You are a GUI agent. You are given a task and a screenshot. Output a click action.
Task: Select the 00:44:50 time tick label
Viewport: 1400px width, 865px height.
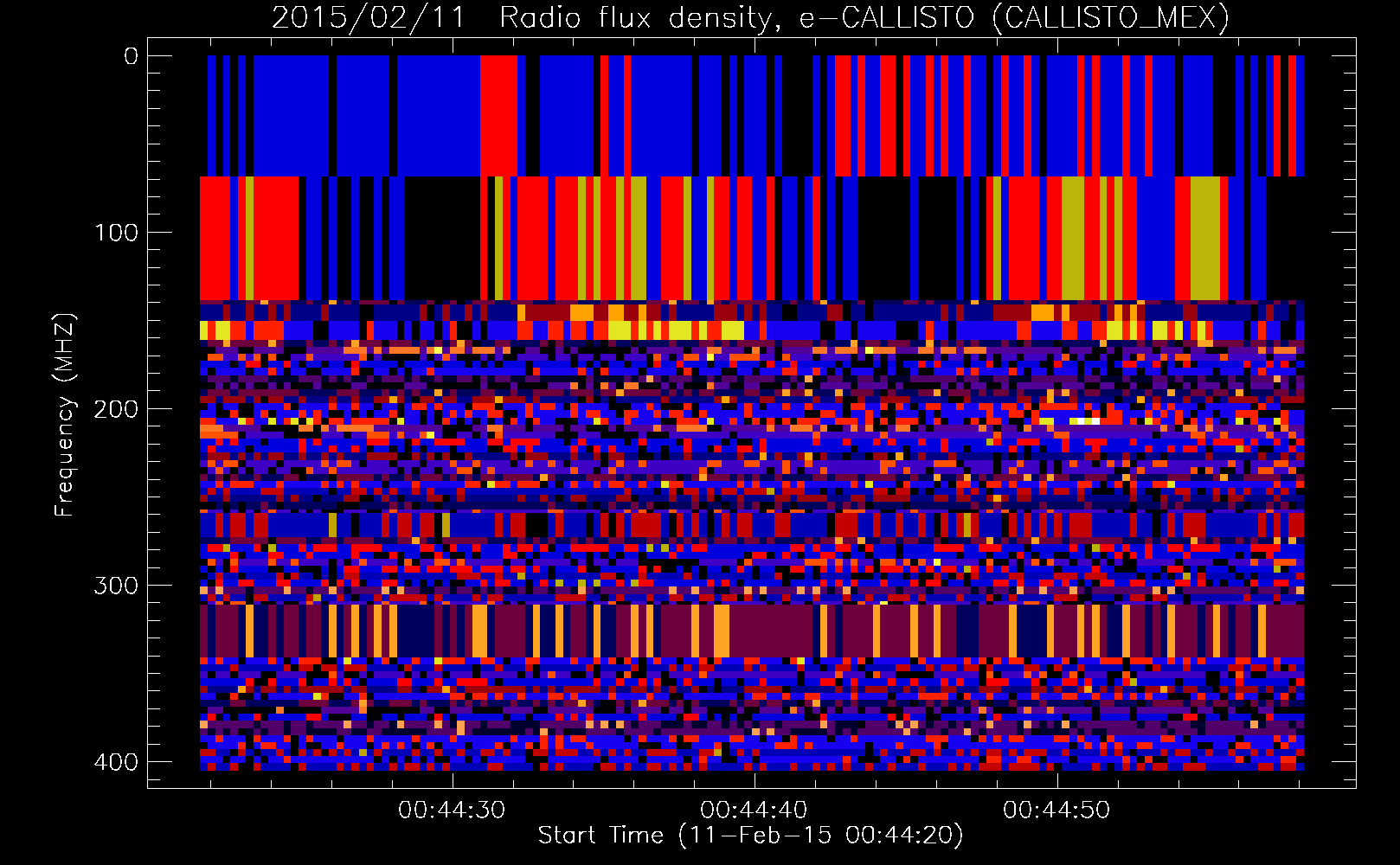[1056, 811]
